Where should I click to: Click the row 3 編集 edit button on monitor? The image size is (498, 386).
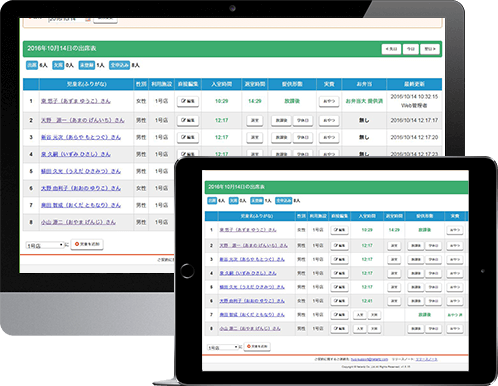188,137
